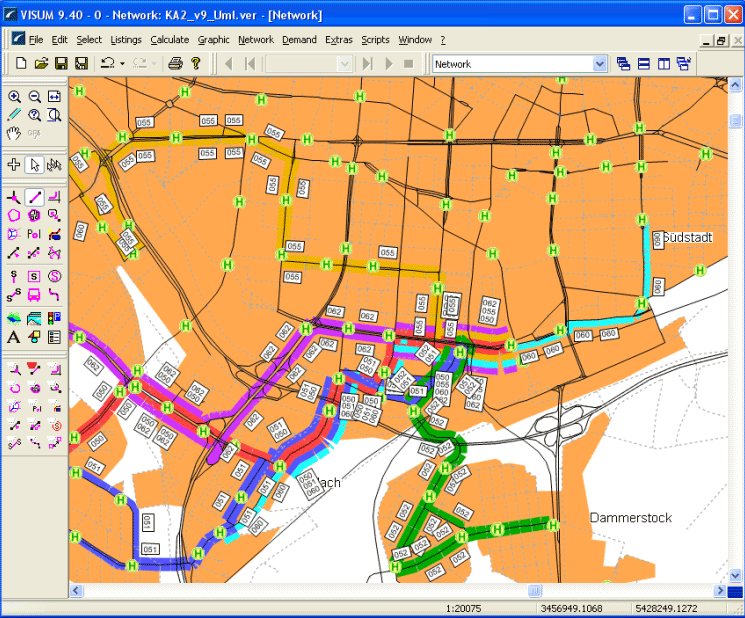Select the backgrounds landscape image tool
745x618 pixels.
point(34,318)
